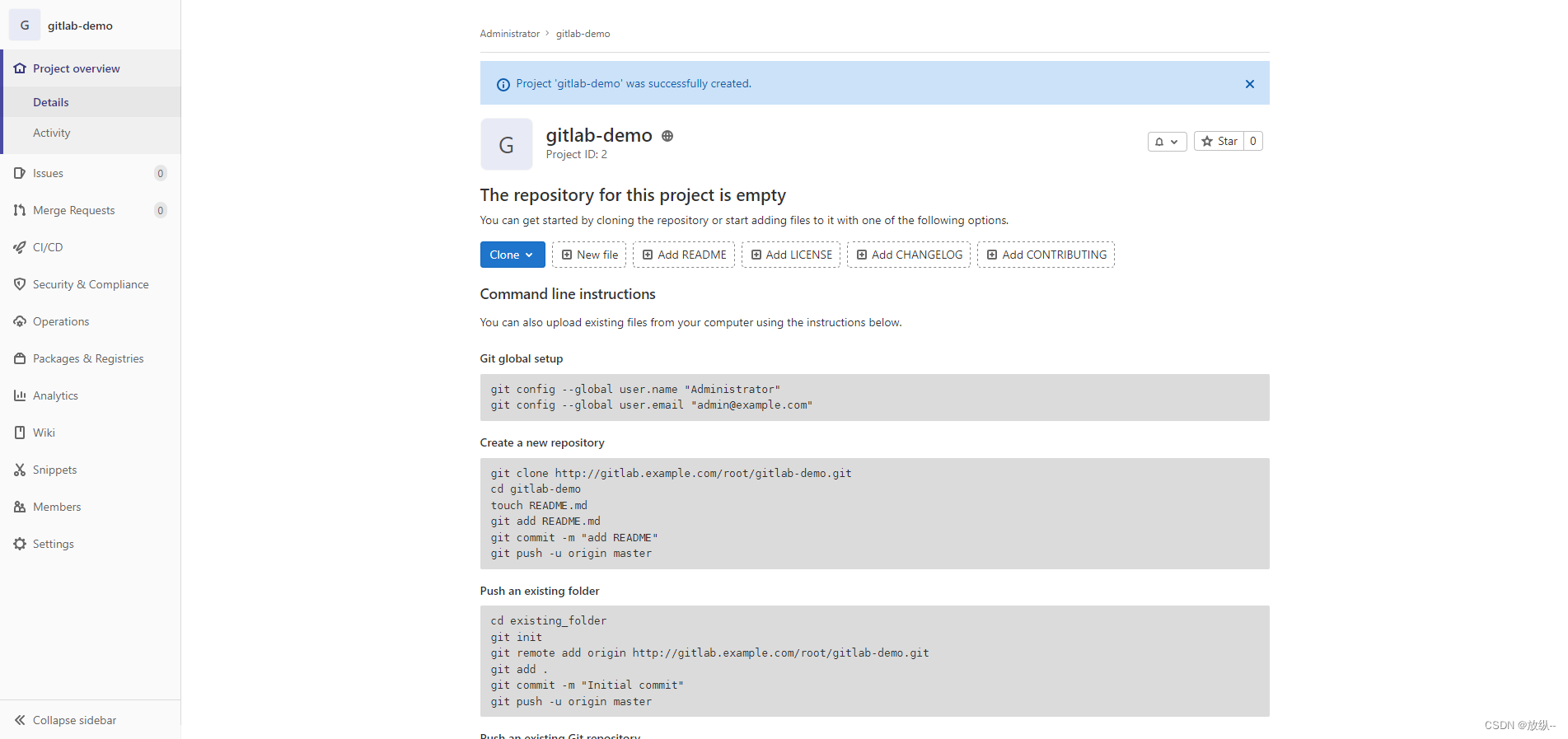
Task: Open the gitlab-demo breadcrumb link
Action: pos(583,34)
